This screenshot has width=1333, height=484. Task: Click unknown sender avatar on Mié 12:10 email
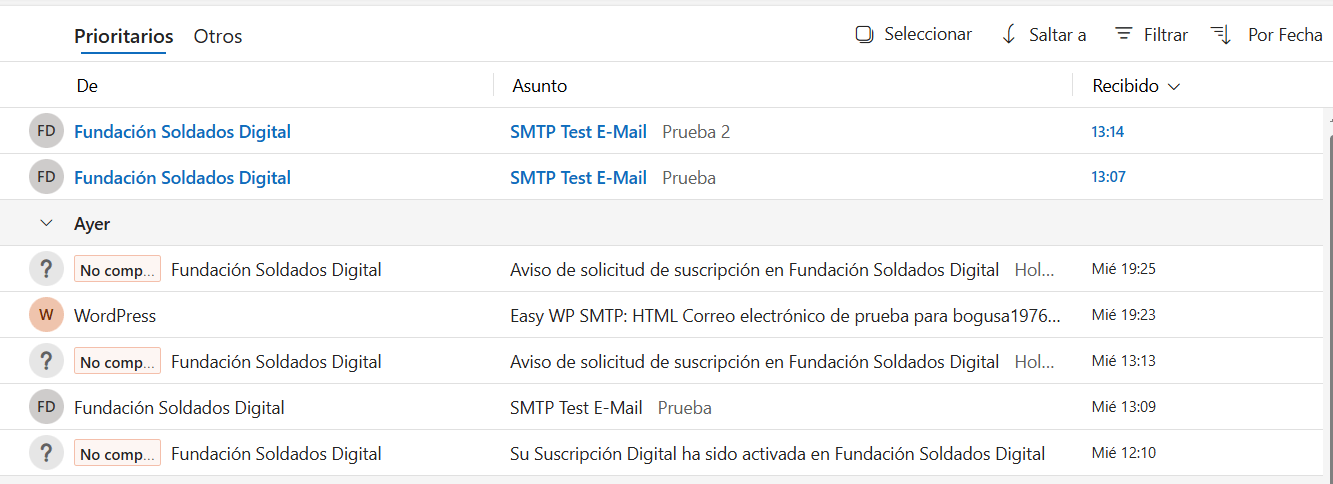[46, 454]
